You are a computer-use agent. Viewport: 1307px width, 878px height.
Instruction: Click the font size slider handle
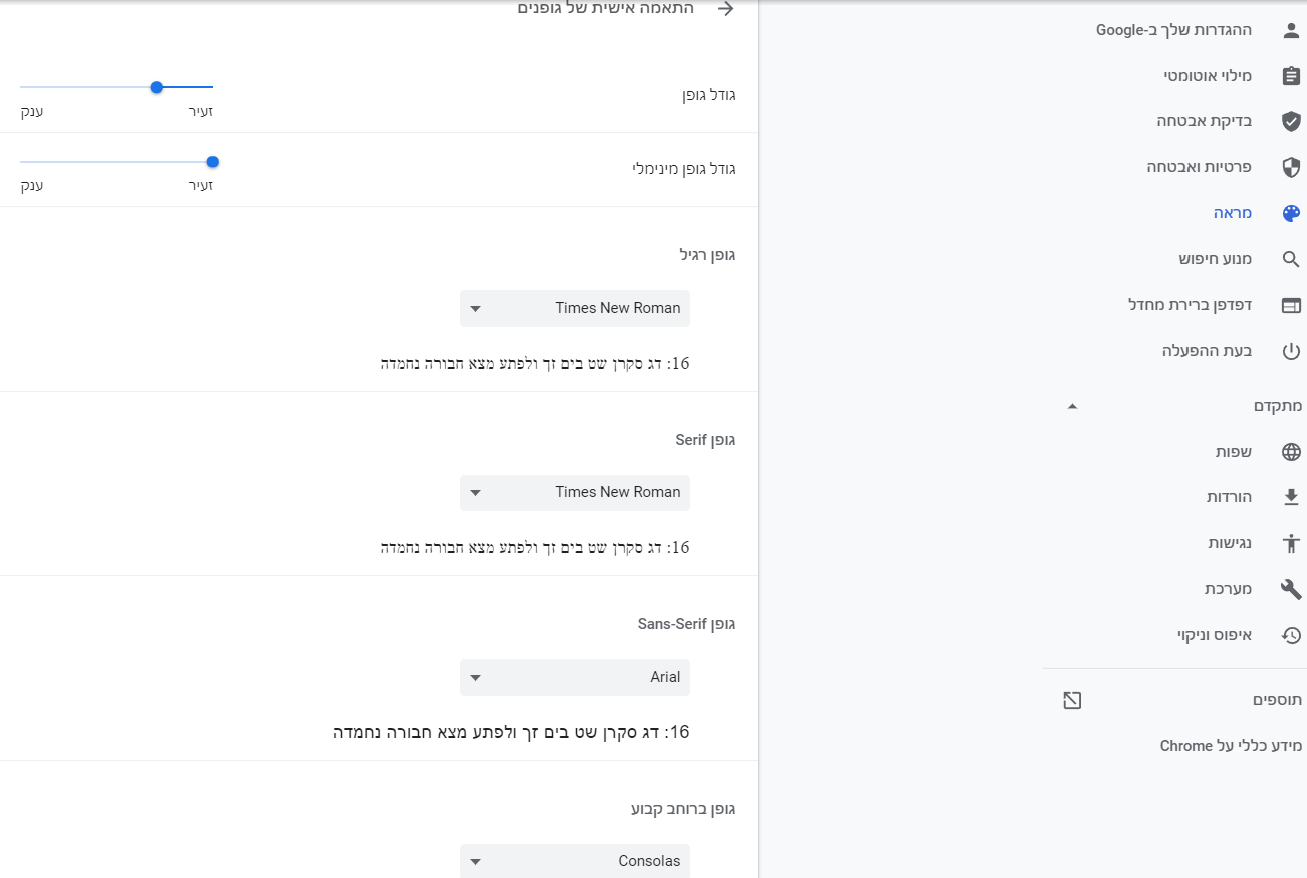tap(157, 87)
